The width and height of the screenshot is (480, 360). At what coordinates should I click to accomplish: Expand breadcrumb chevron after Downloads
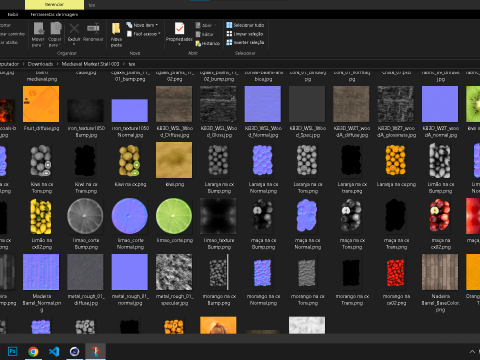click(57, 64)
